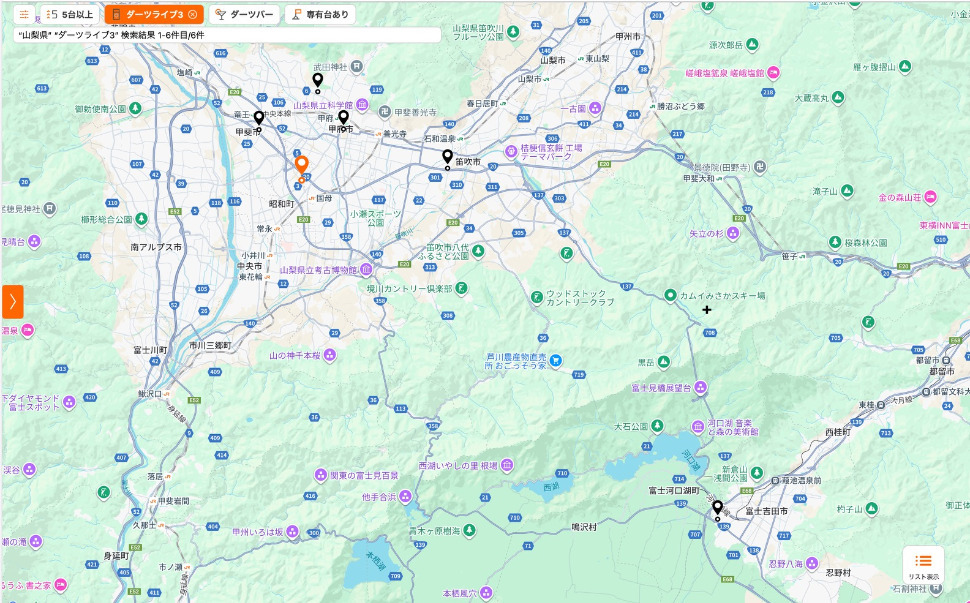This screenshot has width=970, height=603.
Task: Click the カムイみさかスキー場 marker
Action: pos(670,295)
